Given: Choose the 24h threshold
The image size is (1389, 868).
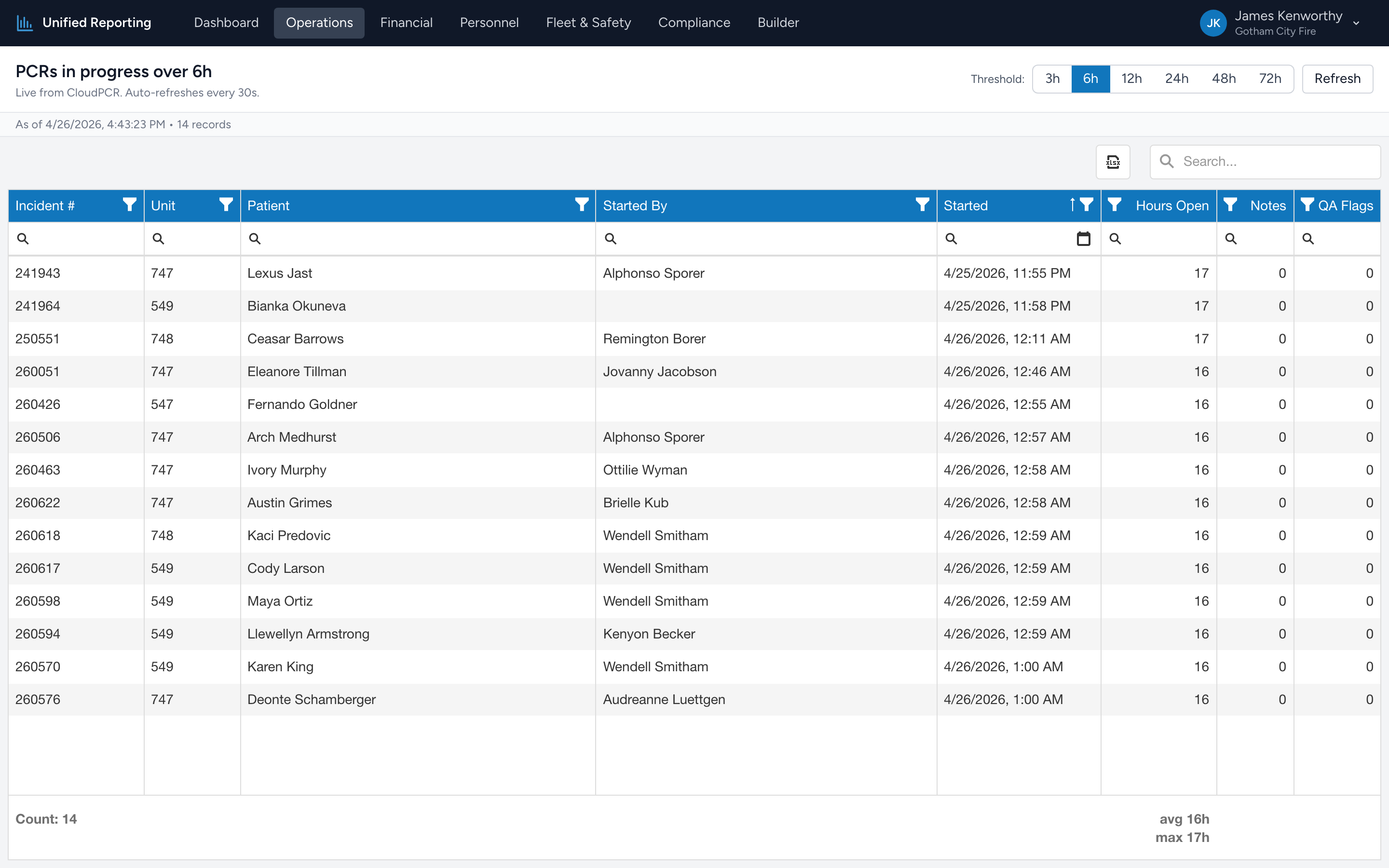Looking at the screenshot, I should click(1177, 79).
